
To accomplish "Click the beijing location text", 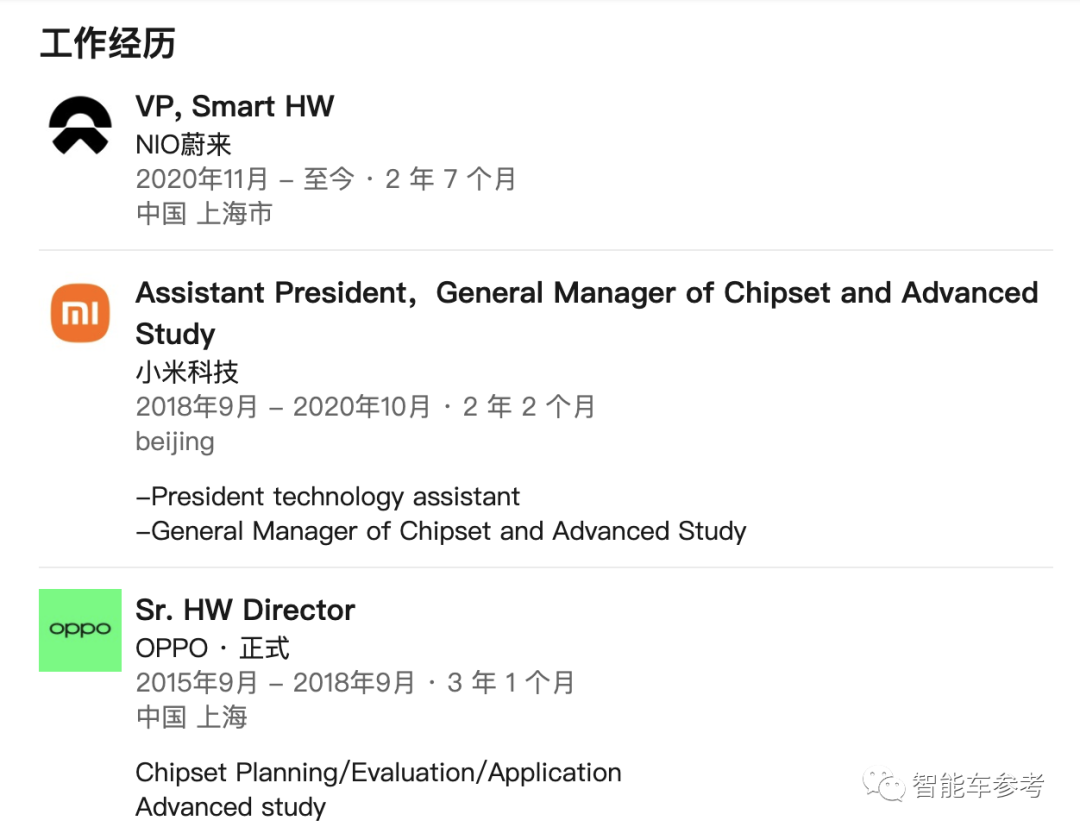I will 175,442.
